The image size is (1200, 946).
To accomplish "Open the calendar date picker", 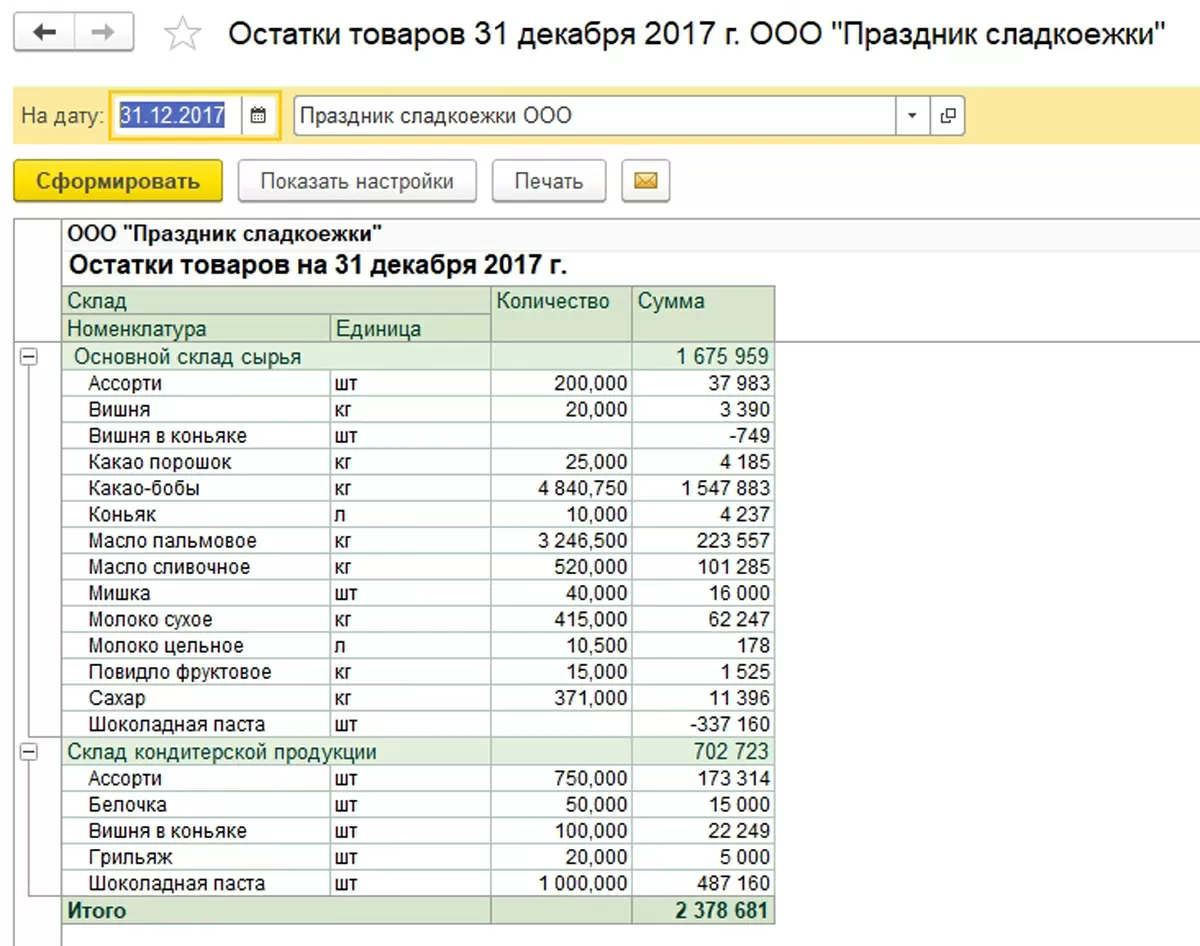I will point(258,116).
